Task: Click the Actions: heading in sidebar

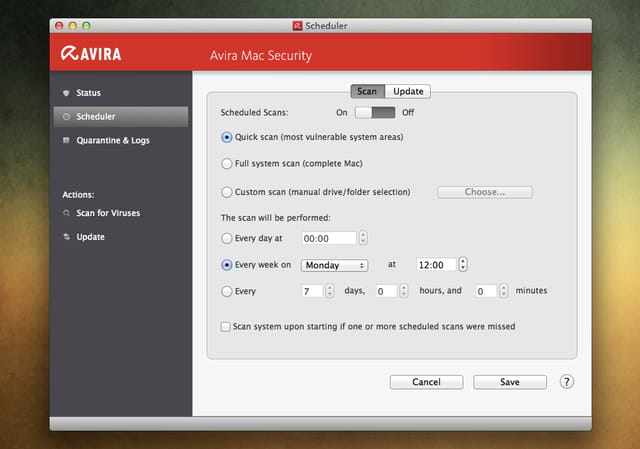Action: 78,195
